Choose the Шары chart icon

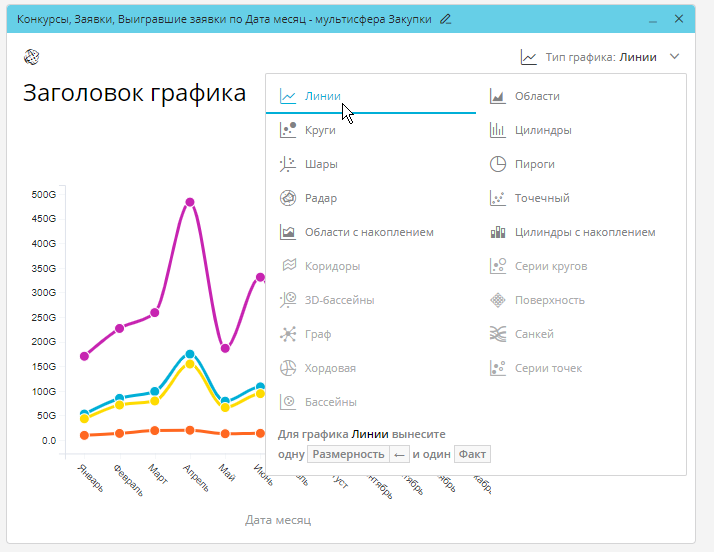coord(288,164)
